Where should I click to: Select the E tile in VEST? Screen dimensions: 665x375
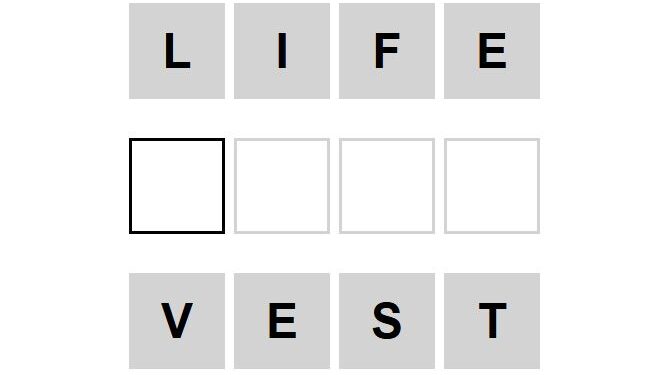coord(282,321)
